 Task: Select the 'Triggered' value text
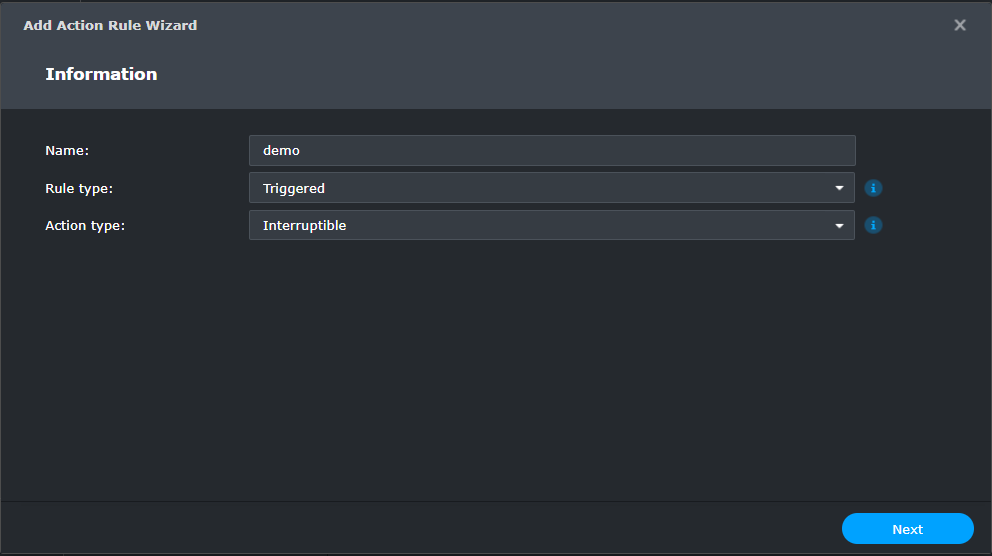tap(294, 188)
